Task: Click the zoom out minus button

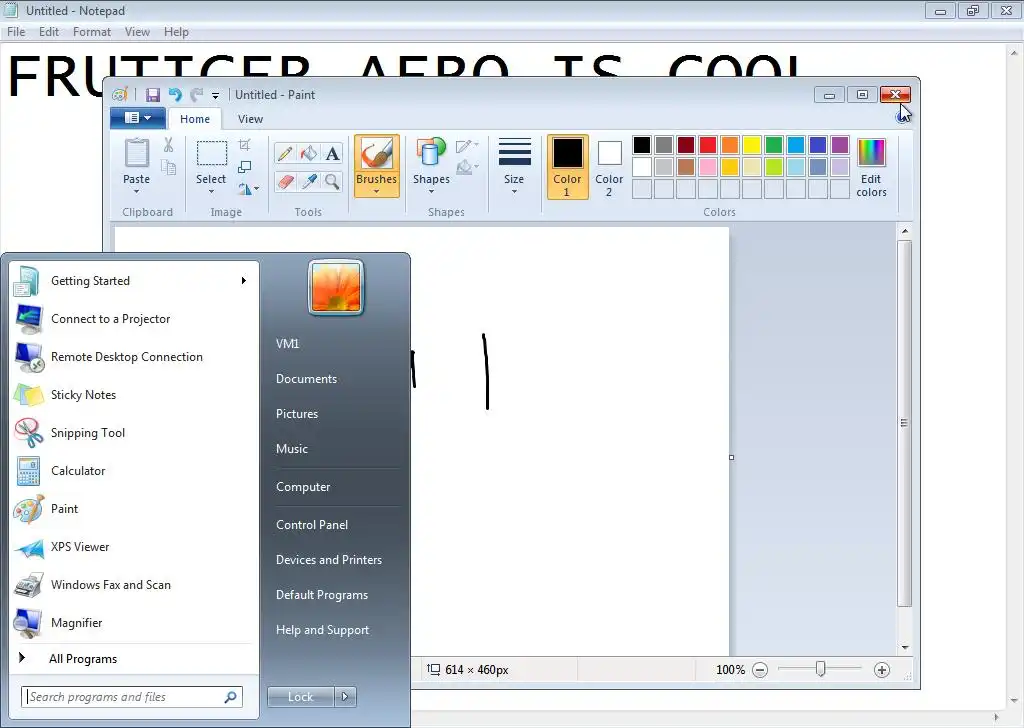Action: tap(760, 670)
